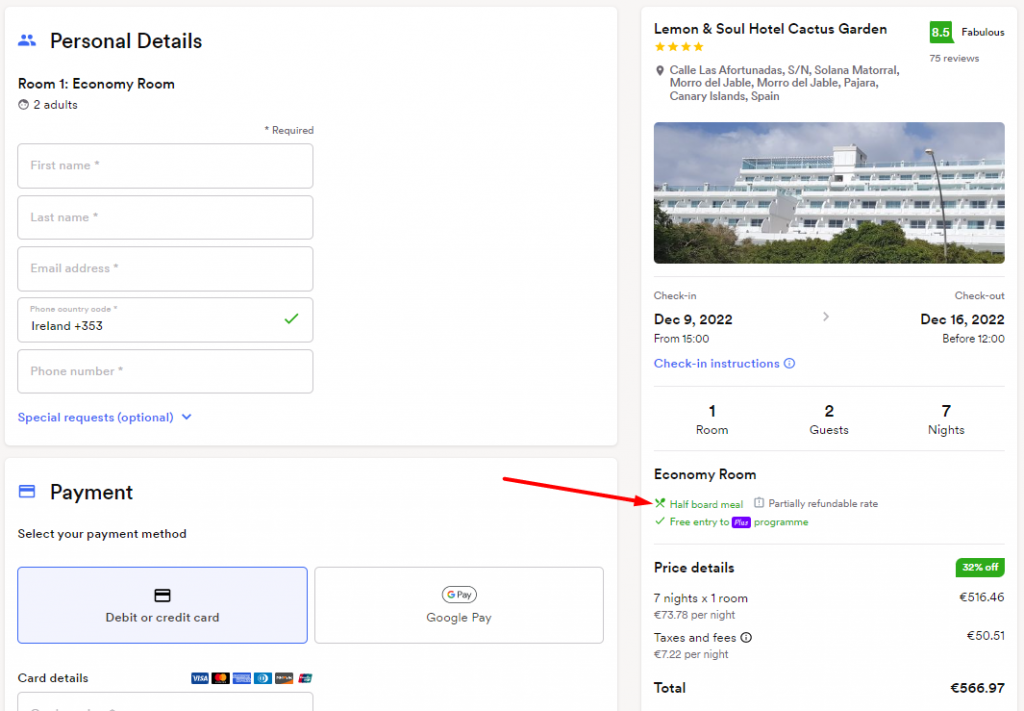Click the Fabulous rating label
This screenshot has height=711, width=1024.
pyautogui.click(x=982, y=32)
